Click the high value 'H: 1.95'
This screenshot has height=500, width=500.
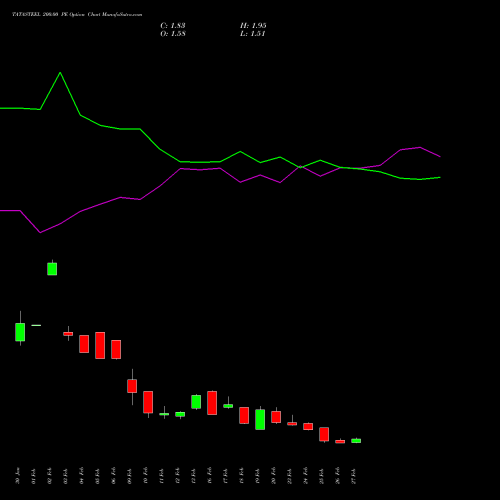coord(253,26)
